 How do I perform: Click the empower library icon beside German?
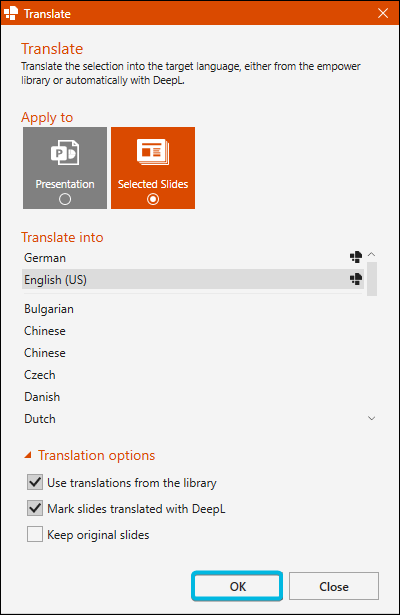pyautogui.click(x=356, y=257)
